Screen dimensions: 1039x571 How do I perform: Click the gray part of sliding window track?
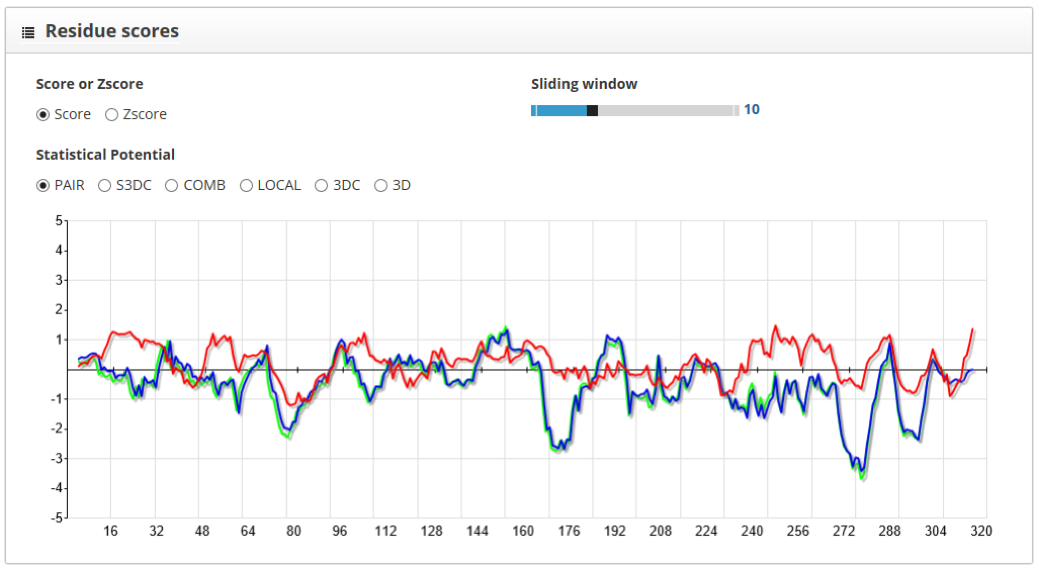tap(666, 111)
